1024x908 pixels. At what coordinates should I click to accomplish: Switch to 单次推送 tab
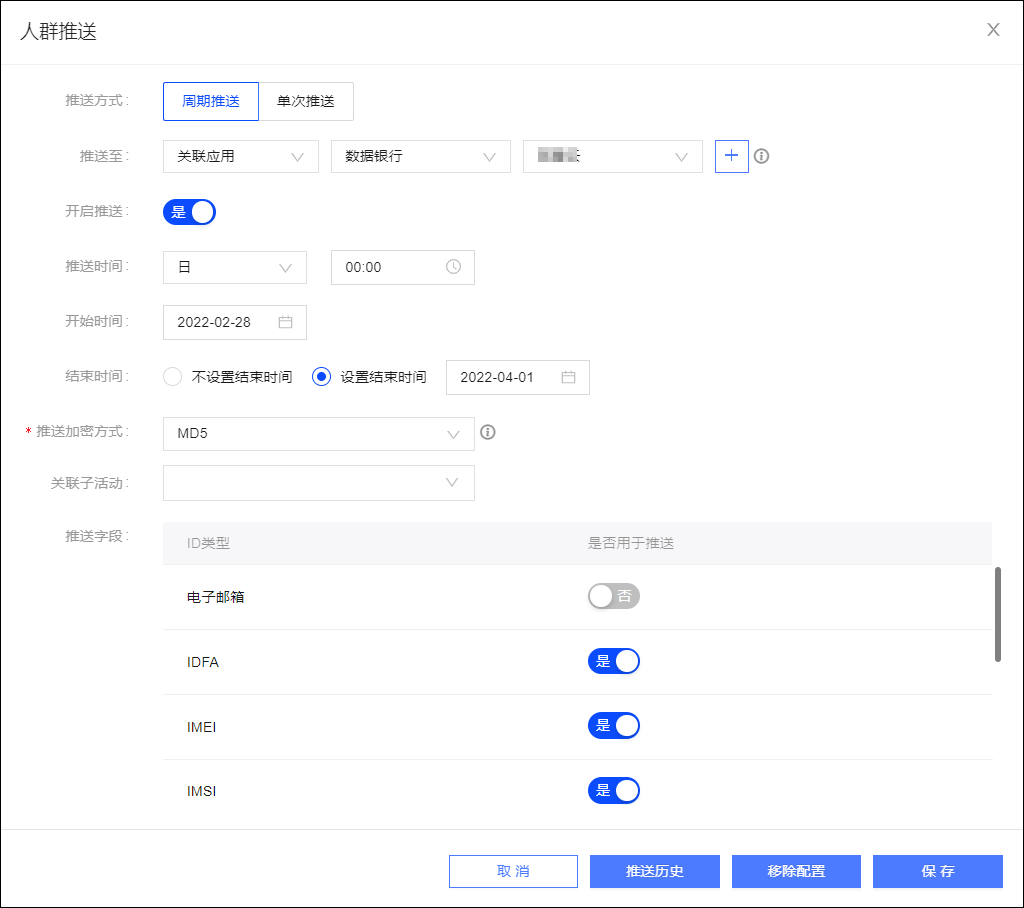(306, 101)
